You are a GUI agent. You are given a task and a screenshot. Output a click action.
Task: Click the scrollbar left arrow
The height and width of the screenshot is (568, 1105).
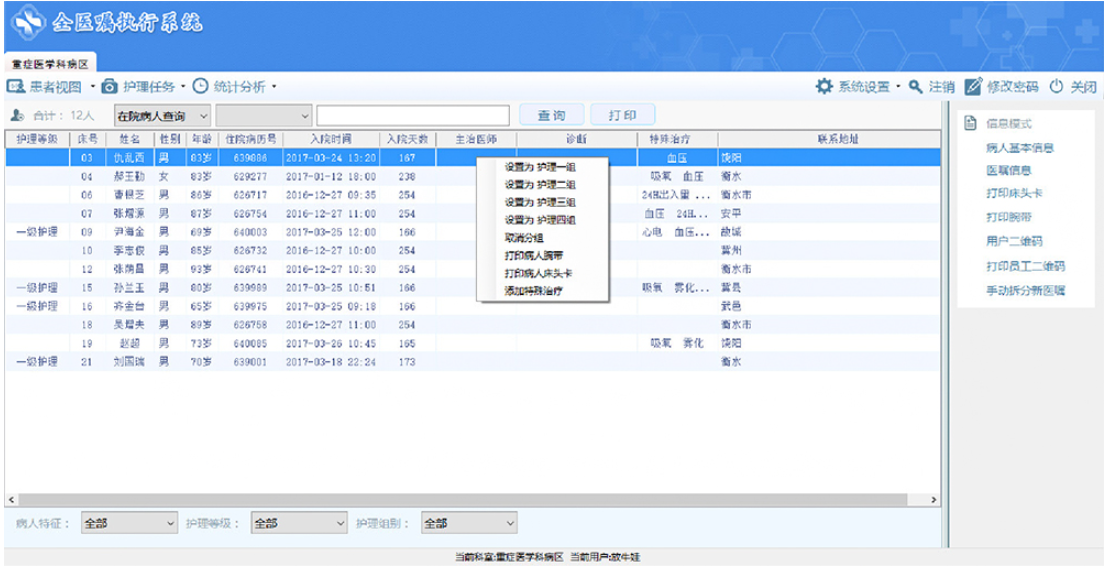tap(11, 500)
